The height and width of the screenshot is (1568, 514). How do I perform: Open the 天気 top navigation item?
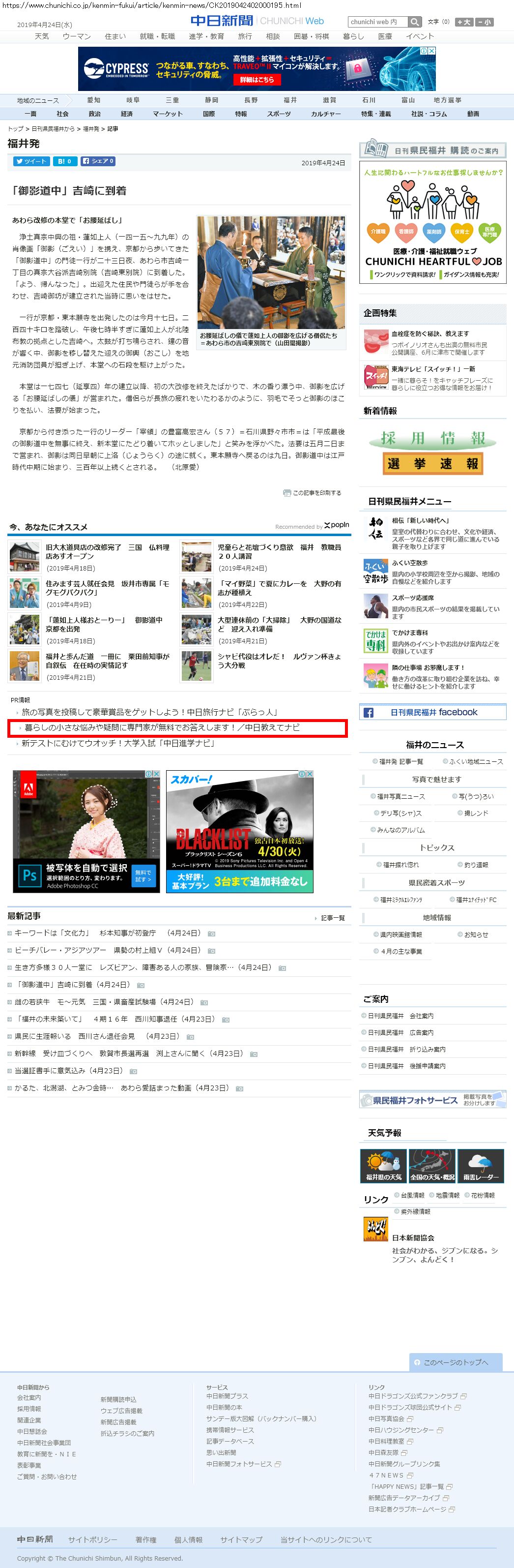pos(41,36)
